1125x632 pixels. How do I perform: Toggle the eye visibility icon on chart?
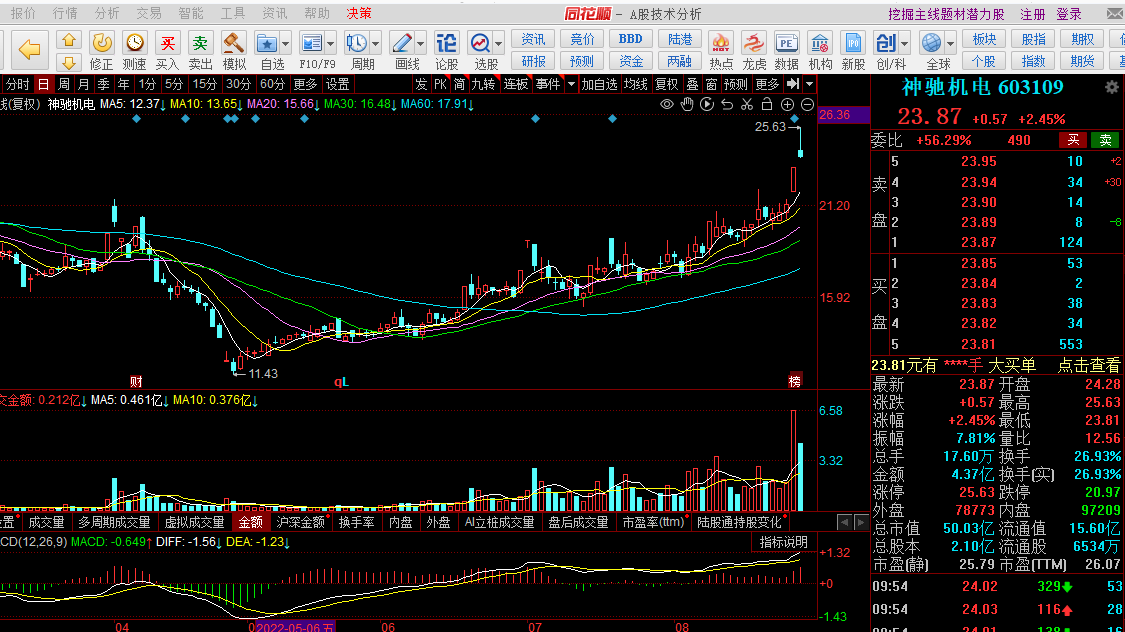point(667,105)
